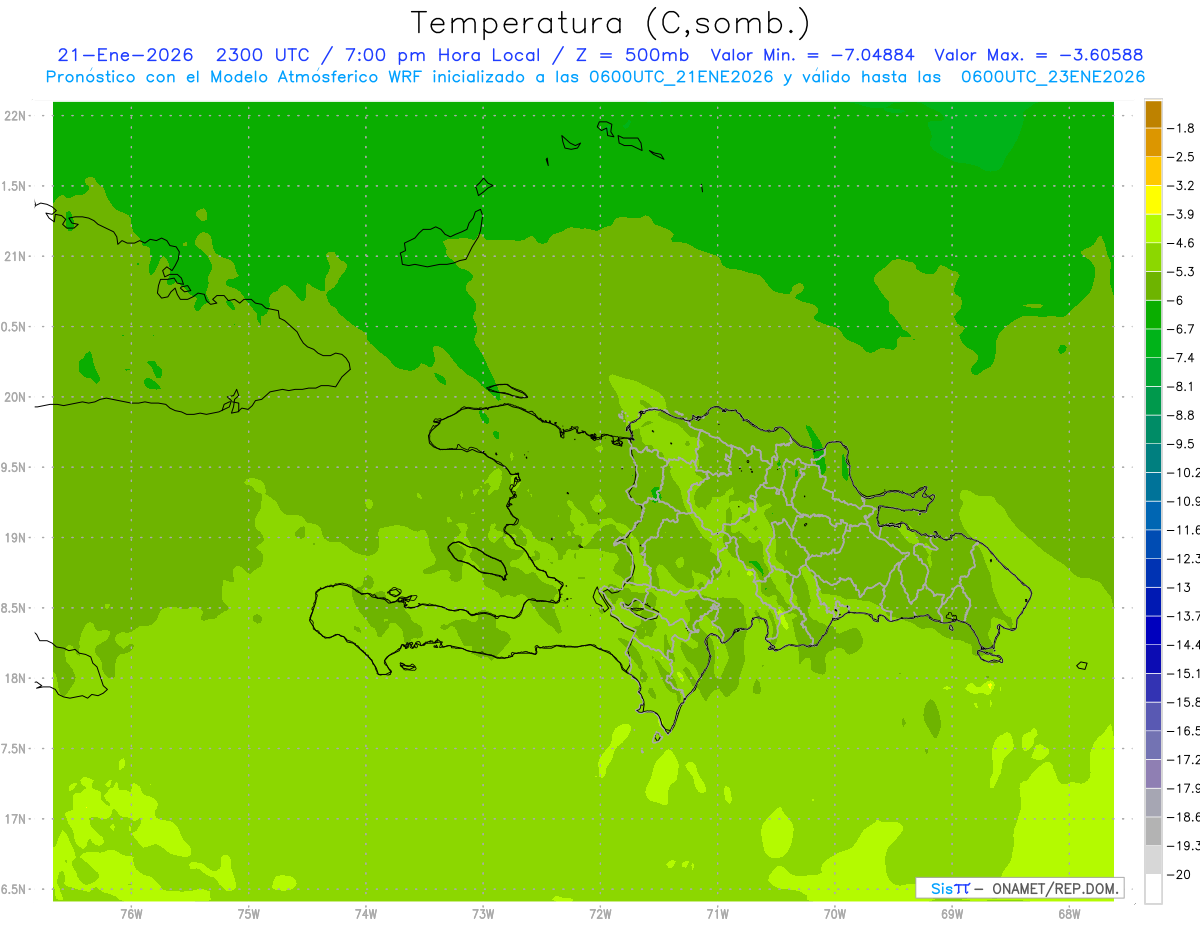This screenshot has height=927, width=1200.
Task: Click the '-20' legend value
Action: pos(1179,873)
